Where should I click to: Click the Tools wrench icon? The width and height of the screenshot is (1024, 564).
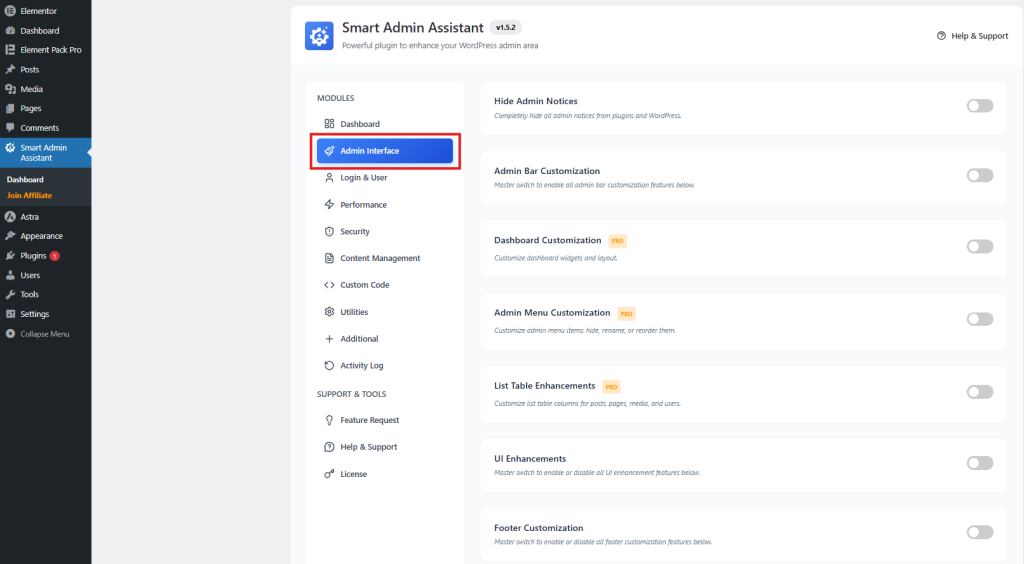10,294
